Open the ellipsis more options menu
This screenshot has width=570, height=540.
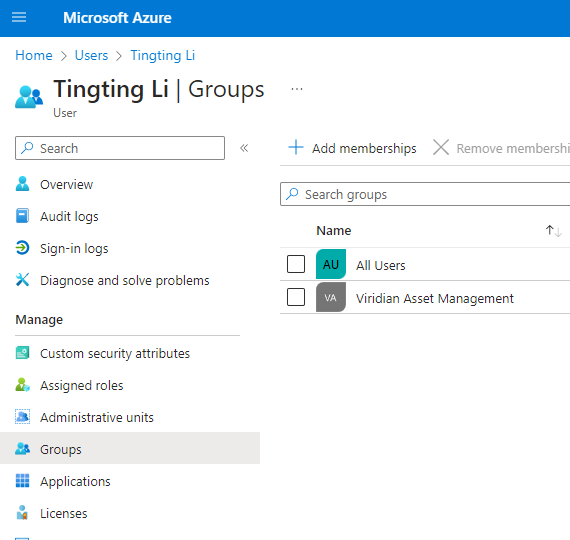point(297,89)
